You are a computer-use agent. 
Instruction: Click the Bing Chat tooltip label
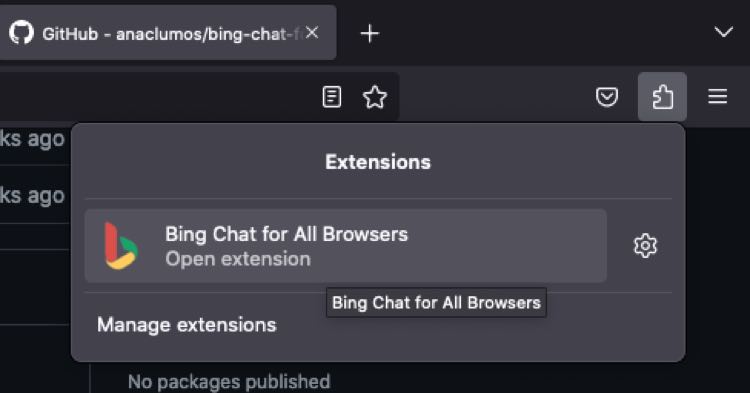(x=436, y=303)
